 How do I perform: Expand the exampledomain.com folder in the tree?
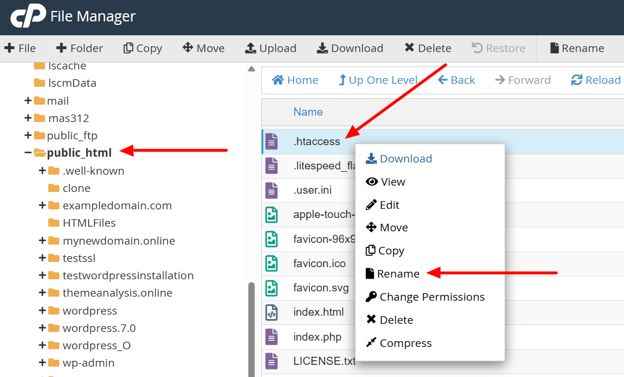(42, 205)
